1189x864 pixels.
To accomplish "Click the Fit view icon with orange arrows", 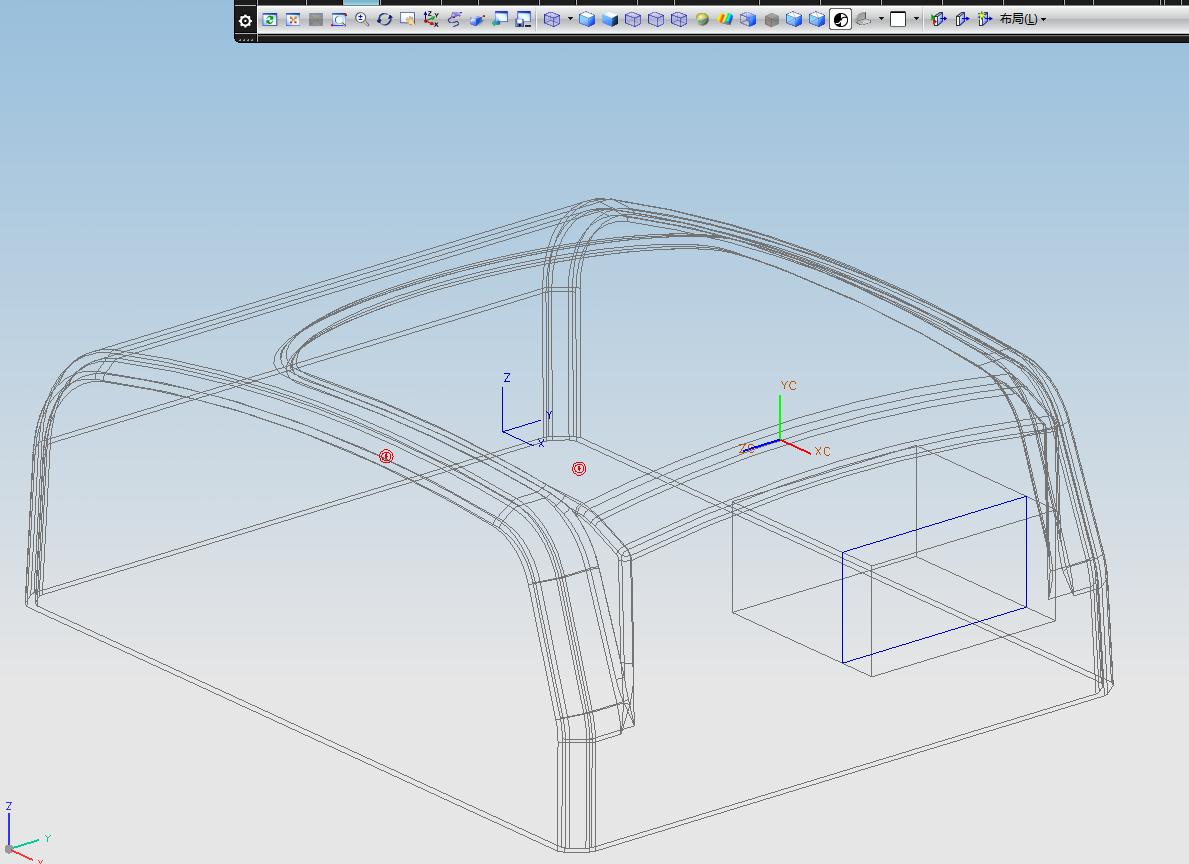I will point(293,20).
